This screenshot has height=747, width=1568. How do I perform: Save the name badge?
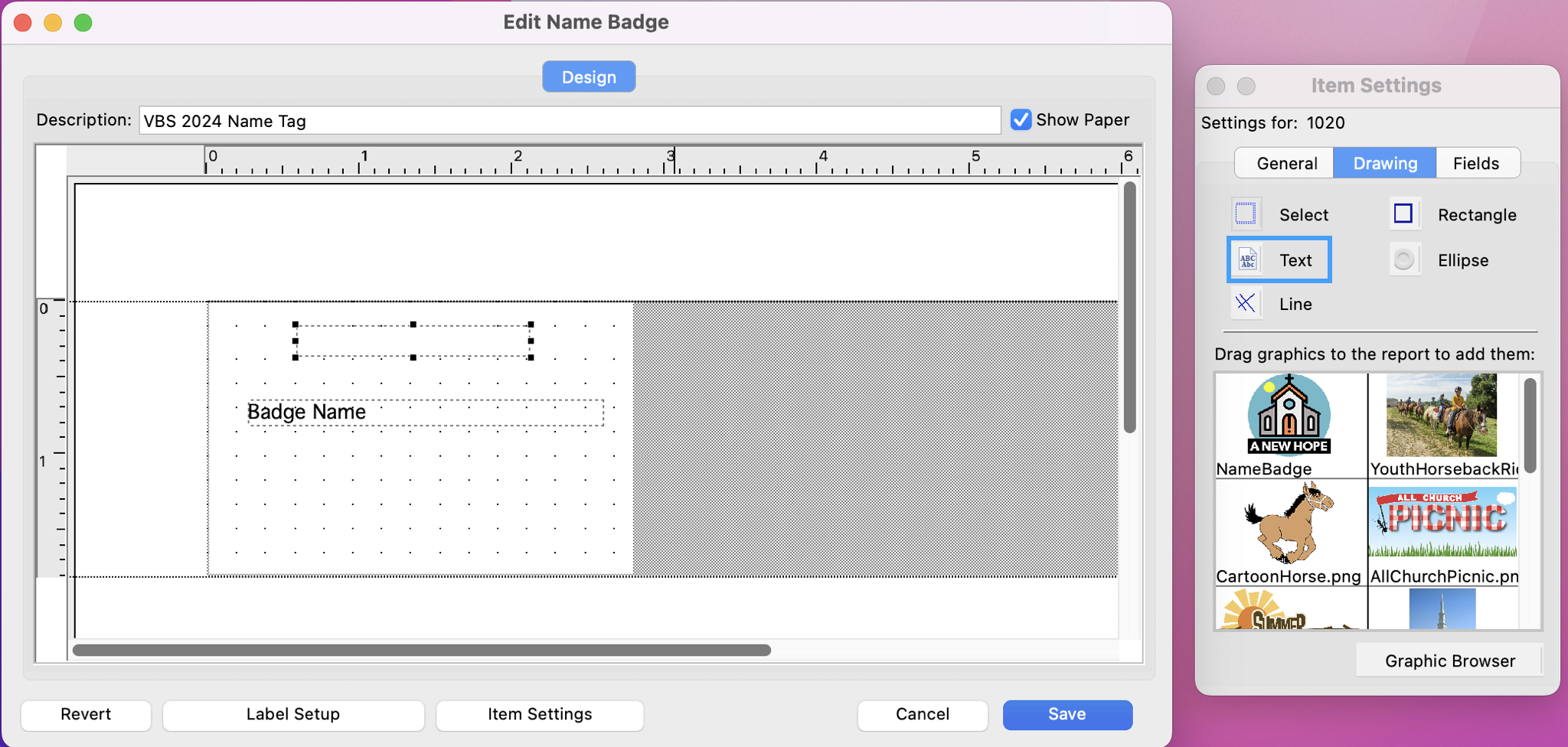tap(1067, 714)
